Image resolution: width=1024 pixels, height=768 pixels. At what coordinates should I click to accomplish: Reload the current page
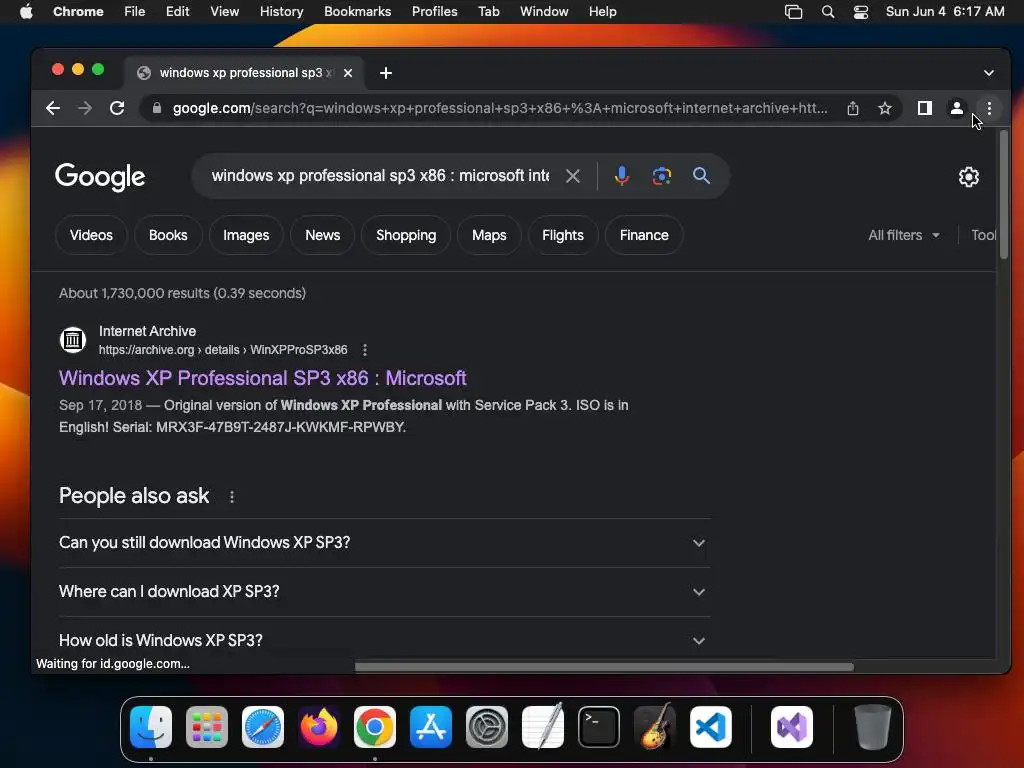click(117, 108)
